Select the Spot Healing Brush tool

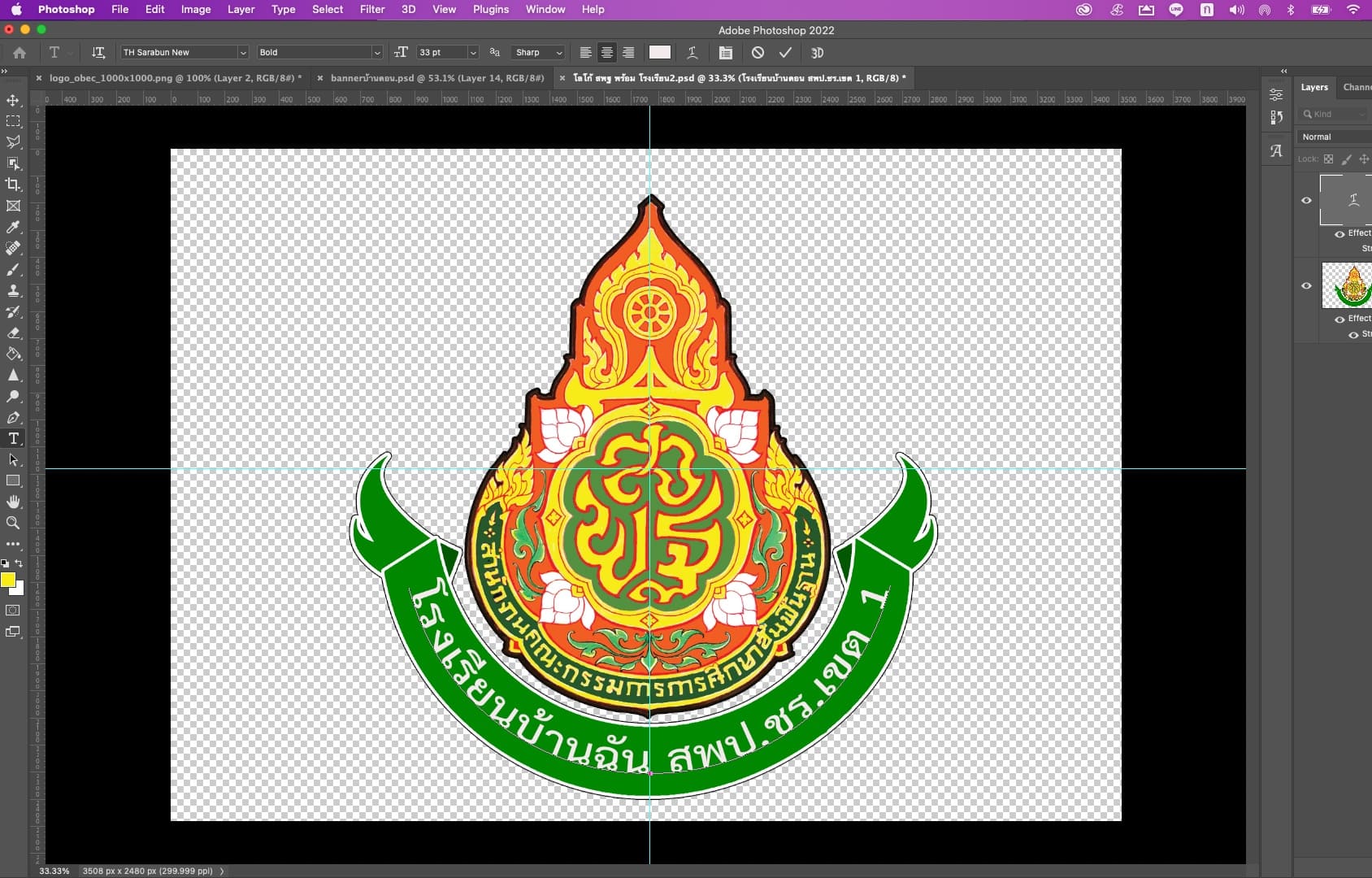(13, 248)
